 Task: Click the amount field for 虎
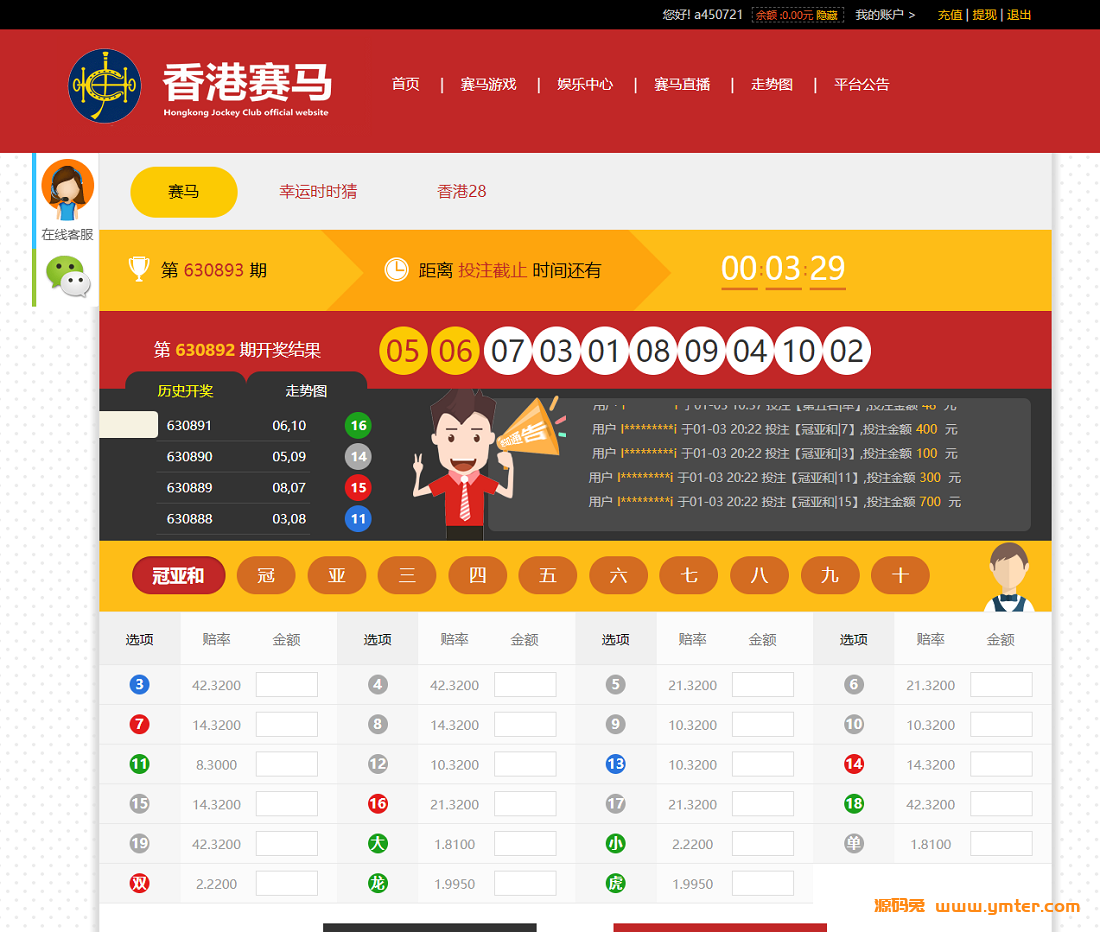(763, 883)
